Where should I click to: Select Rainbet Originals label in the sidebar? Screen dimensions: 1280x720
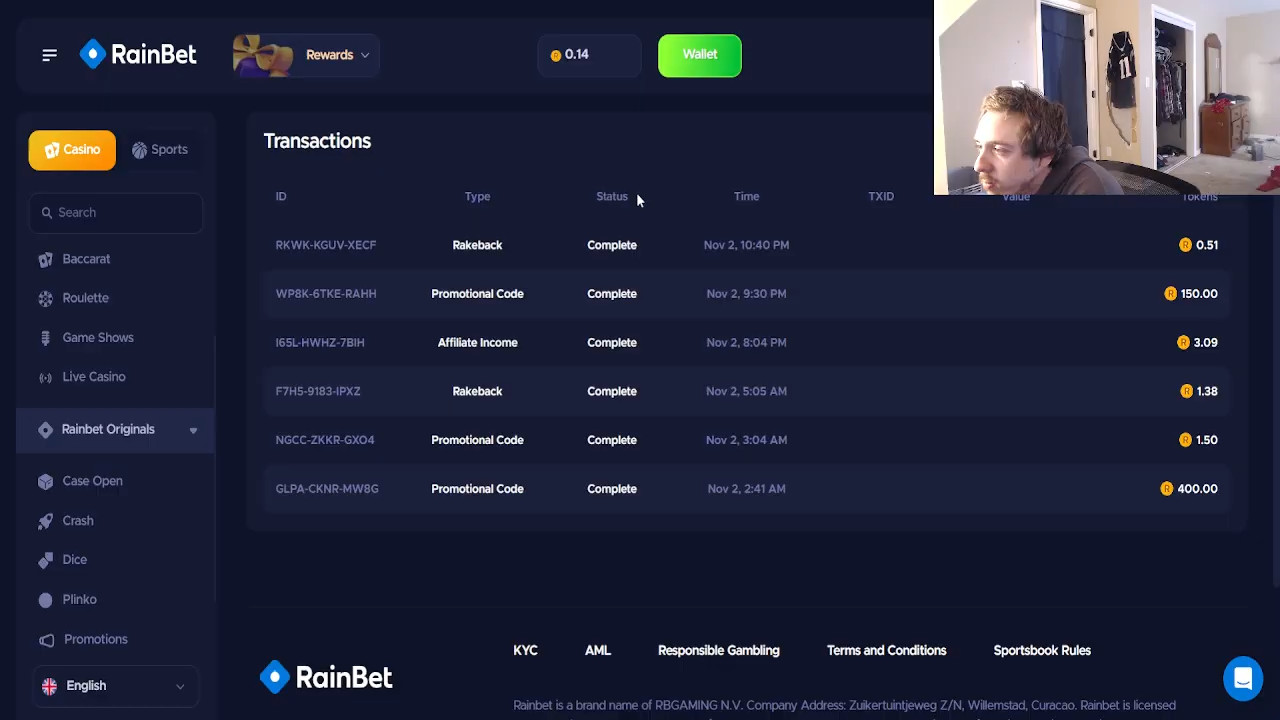108,429
